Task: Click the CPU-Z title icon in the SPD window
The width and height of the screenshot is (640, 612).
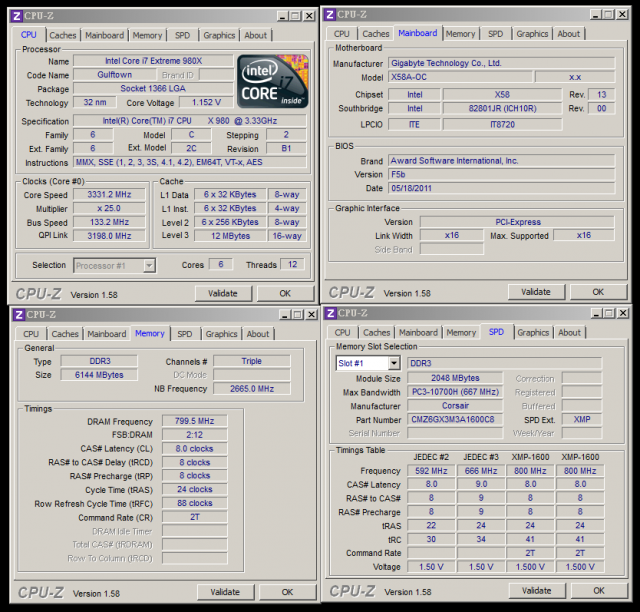Action: pos(331,313)
